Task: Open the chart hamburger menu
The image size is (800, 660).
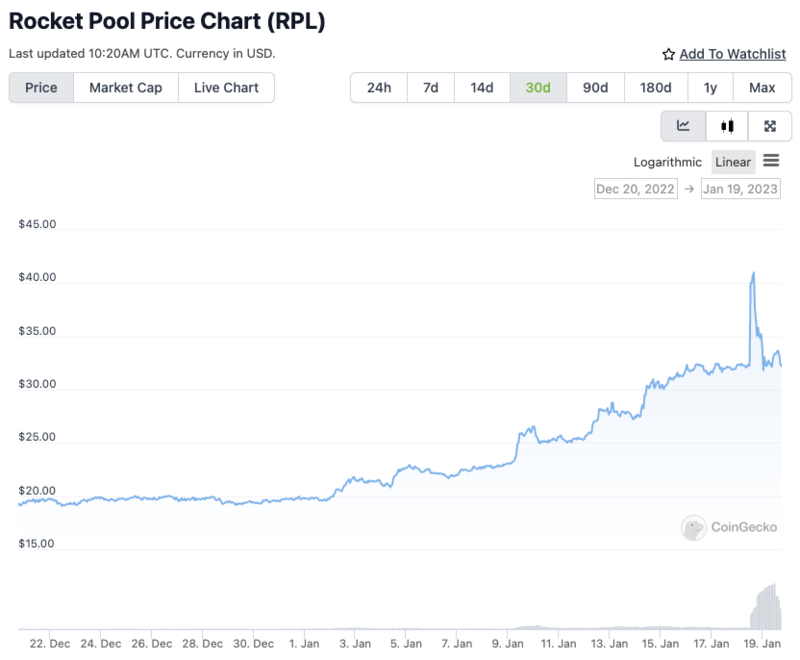Action: [x=771, y=161]
